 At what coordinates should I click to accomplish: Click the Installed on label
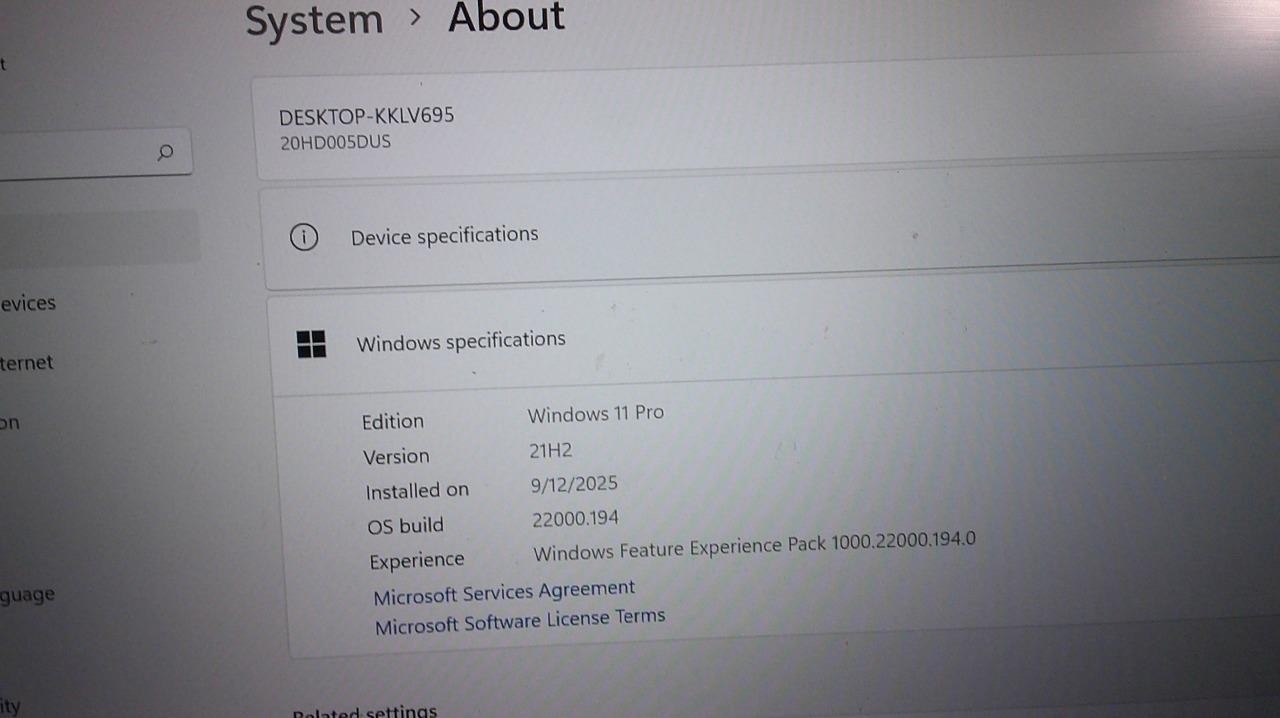click(x=417, y=491)
